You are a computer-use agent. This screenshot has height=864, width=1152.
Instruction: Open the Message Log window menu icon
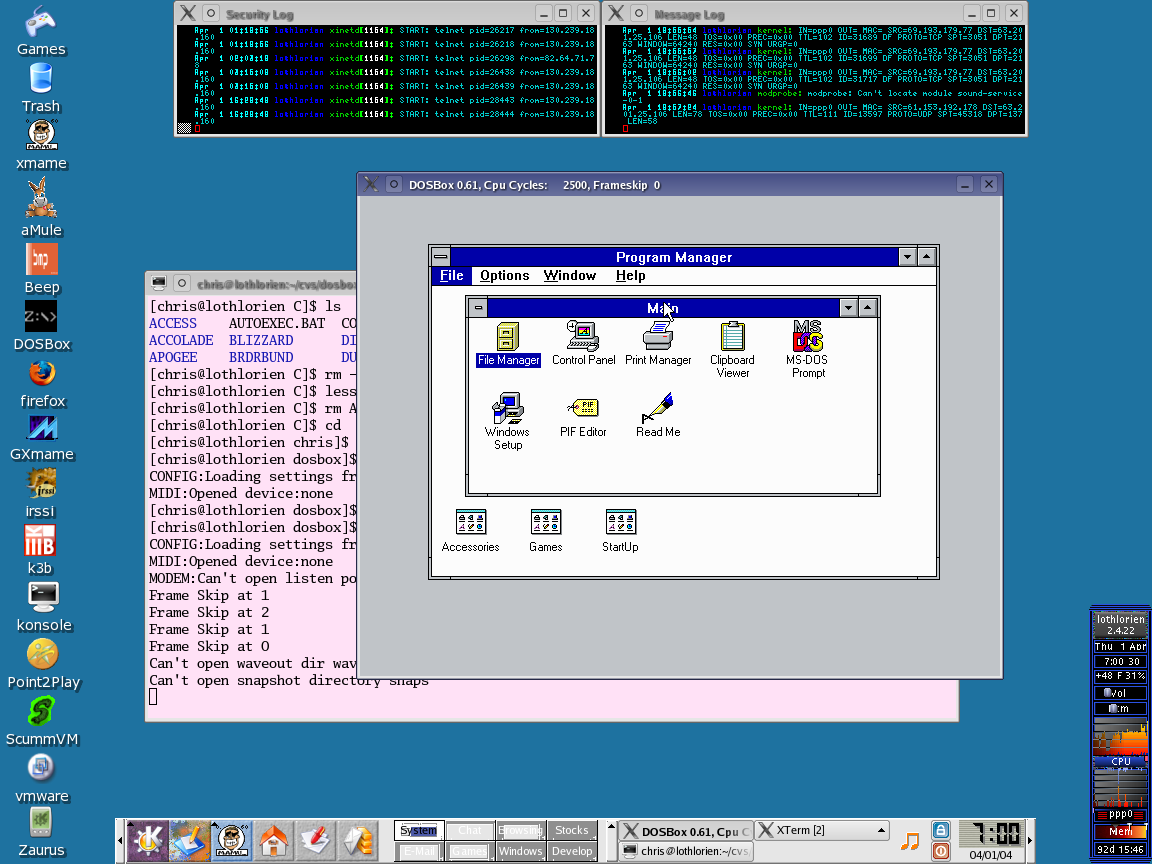point(616,13)
